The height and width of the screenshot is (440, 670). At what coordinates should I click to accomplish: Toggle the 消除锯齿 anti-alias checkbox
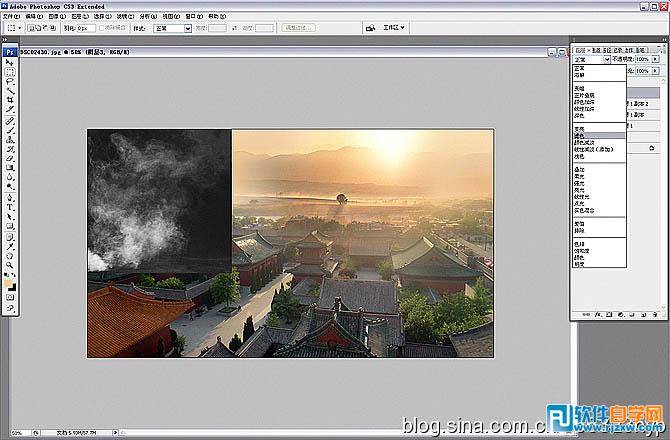102,28
